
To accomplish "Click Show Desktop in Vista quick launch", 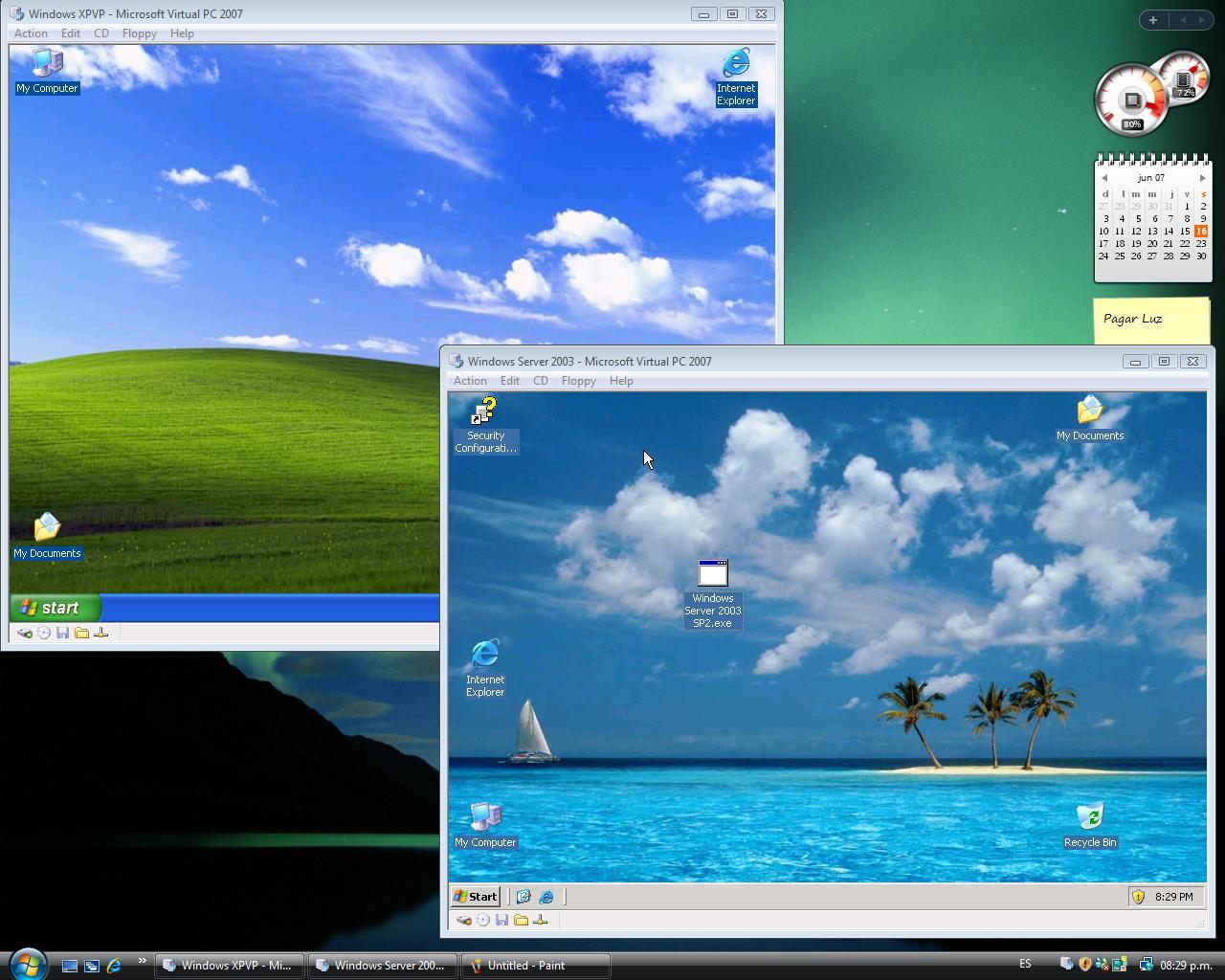I will point(69,966).
